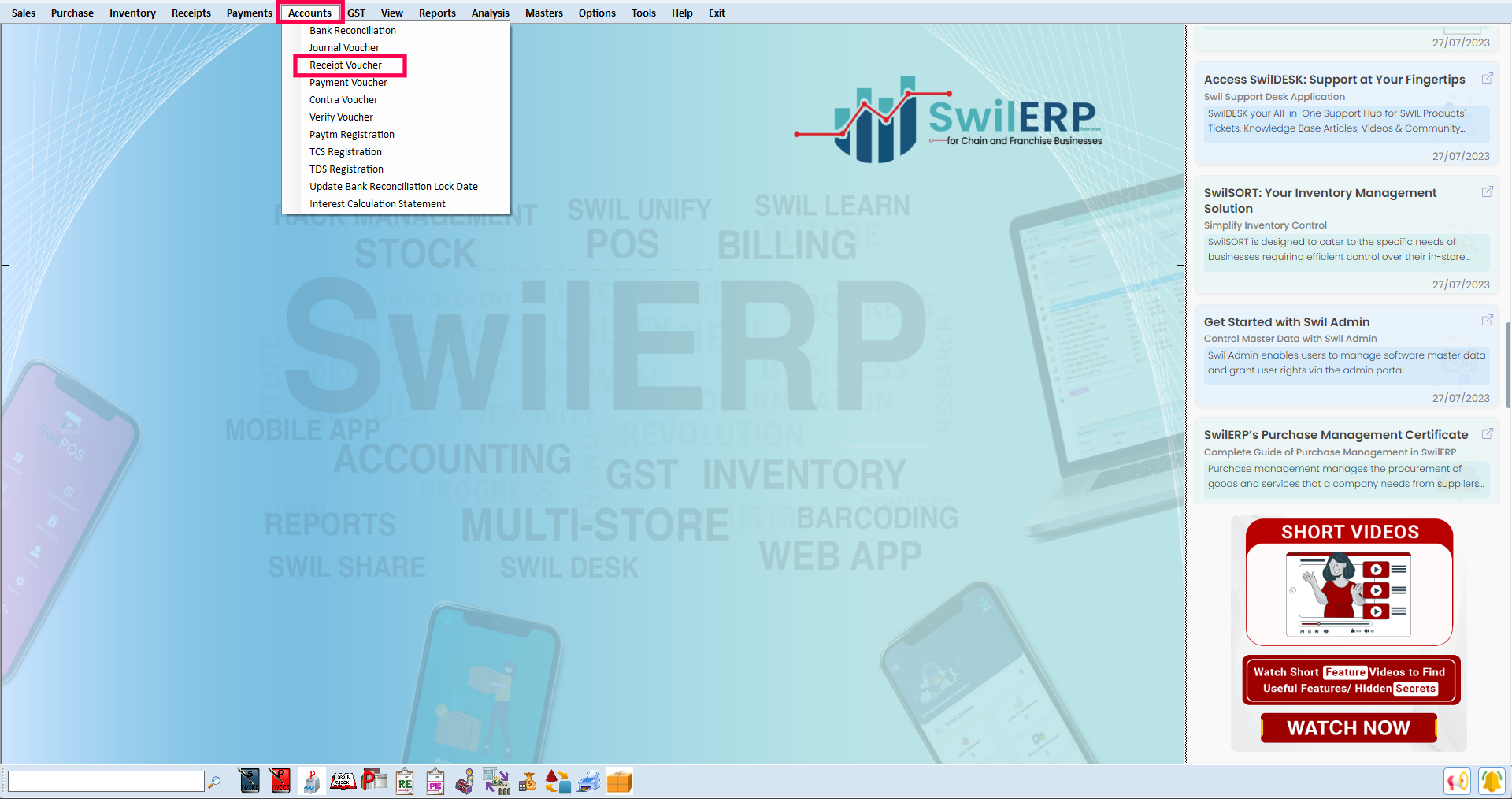Screen dimensions: 1512x799
Task: Open the Payments menu
Action: (249, 13)
